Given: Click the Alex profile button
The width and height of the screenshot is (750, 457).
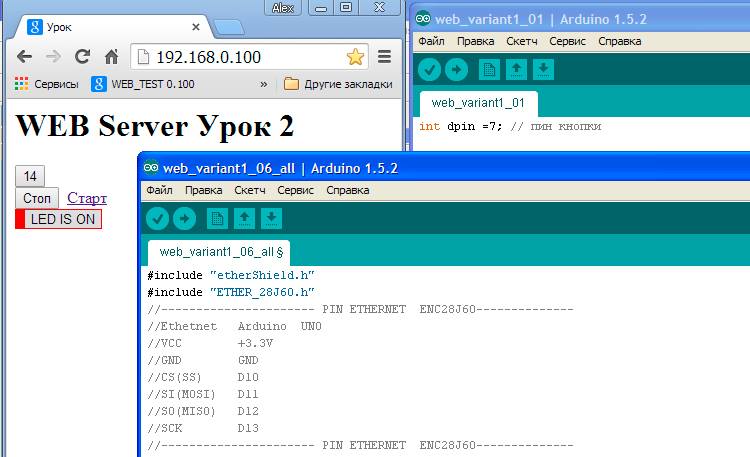Looking at the screenshot, I should [283, 8].
